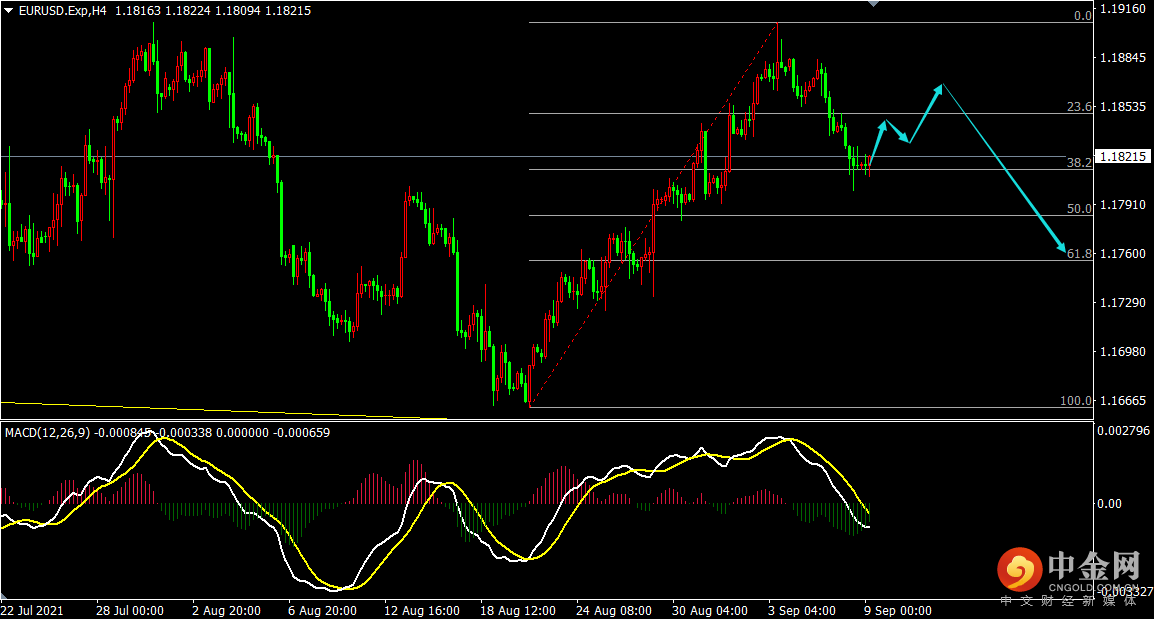
Task: Select the current price label 1.18215
Action: pyautogui.click(x=1122, y=157)
